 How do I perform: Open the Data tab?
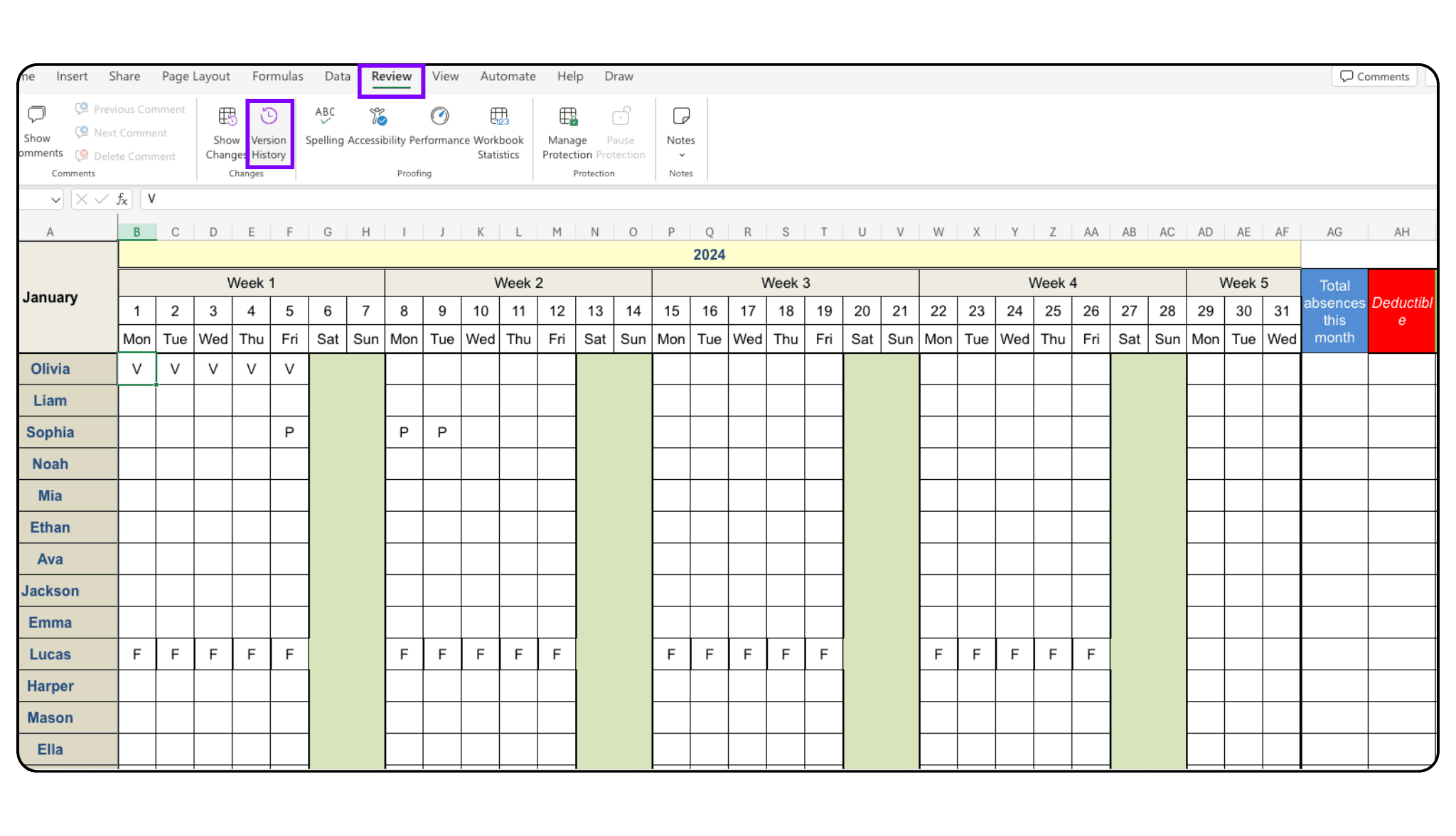click(x=338, y=76)
